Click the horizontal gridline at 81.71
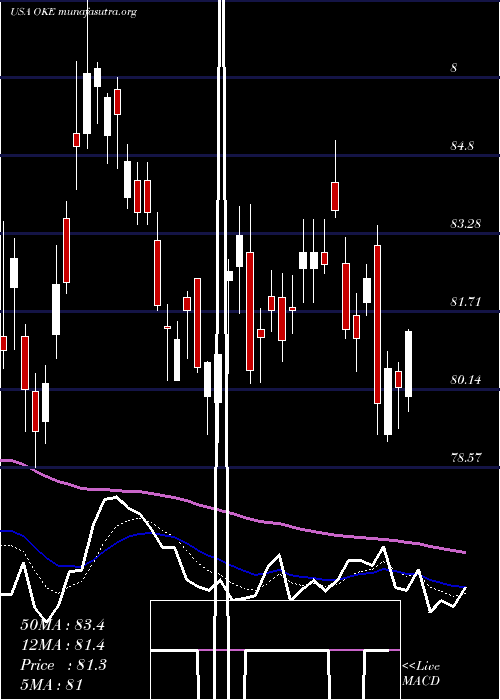500x700 pixels. 250,312
